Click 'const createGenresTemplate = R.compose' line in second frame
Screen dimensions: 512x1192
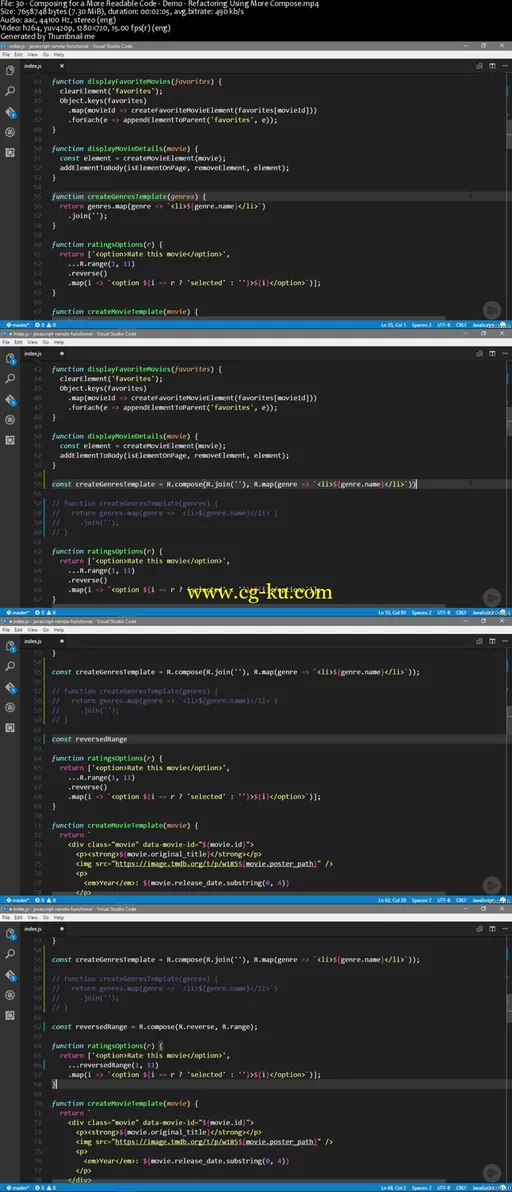pyautogui.click(x=235, y=484)
